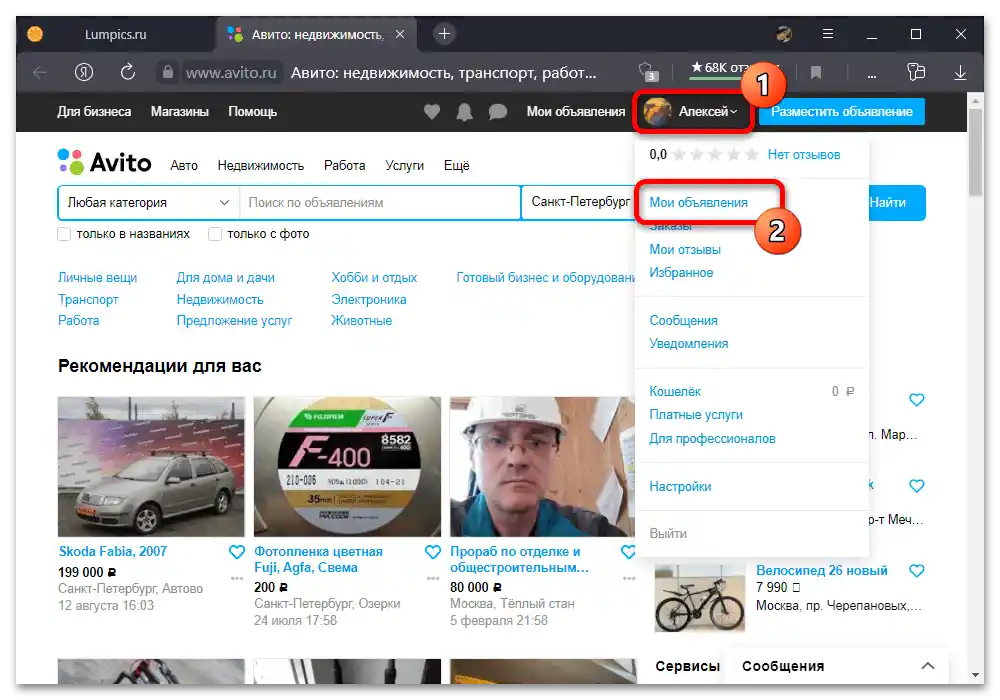This screenshot has width=1000, height=700.
Task: Log out with Выйти
Action: 668,534
